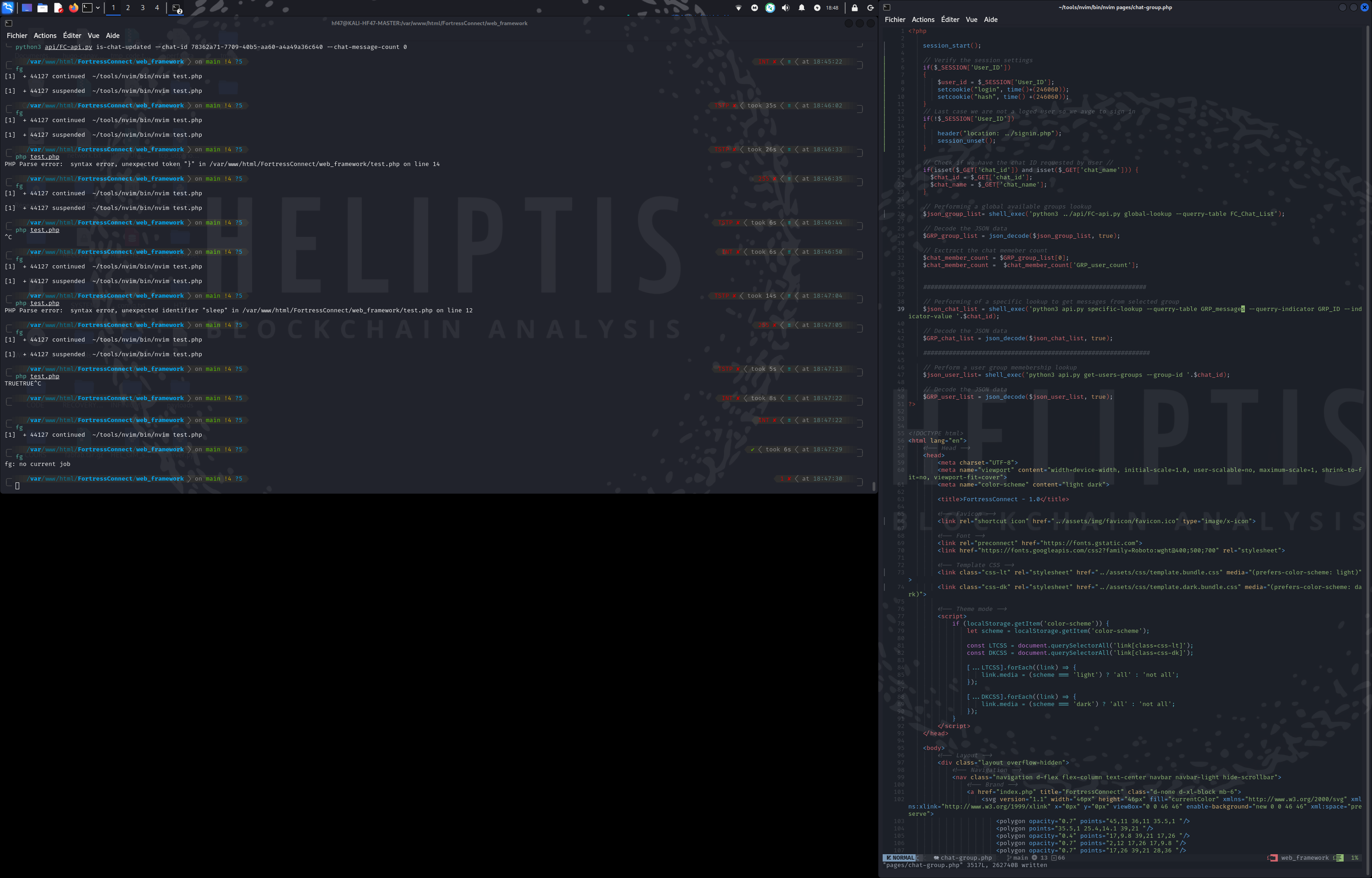Lock the screen with the padlock icon

point(854,7)
